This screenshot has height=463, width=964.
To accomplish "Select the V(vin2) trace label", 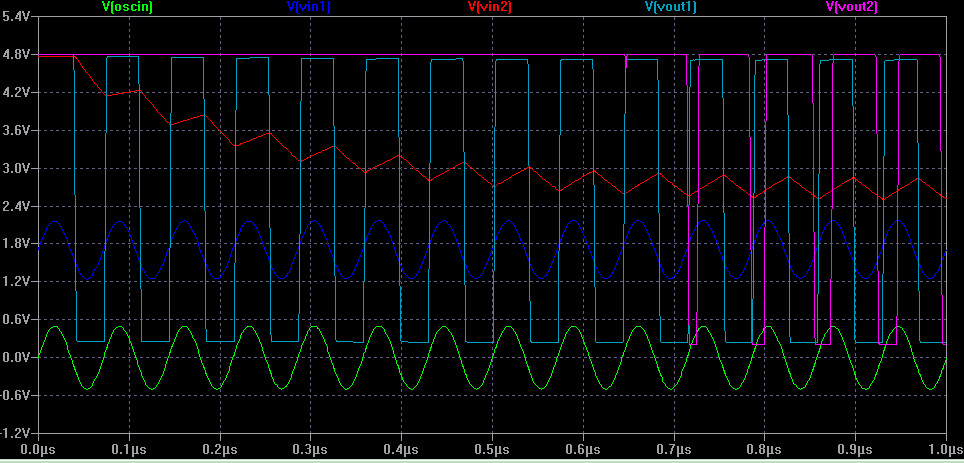I will [490, 7].
